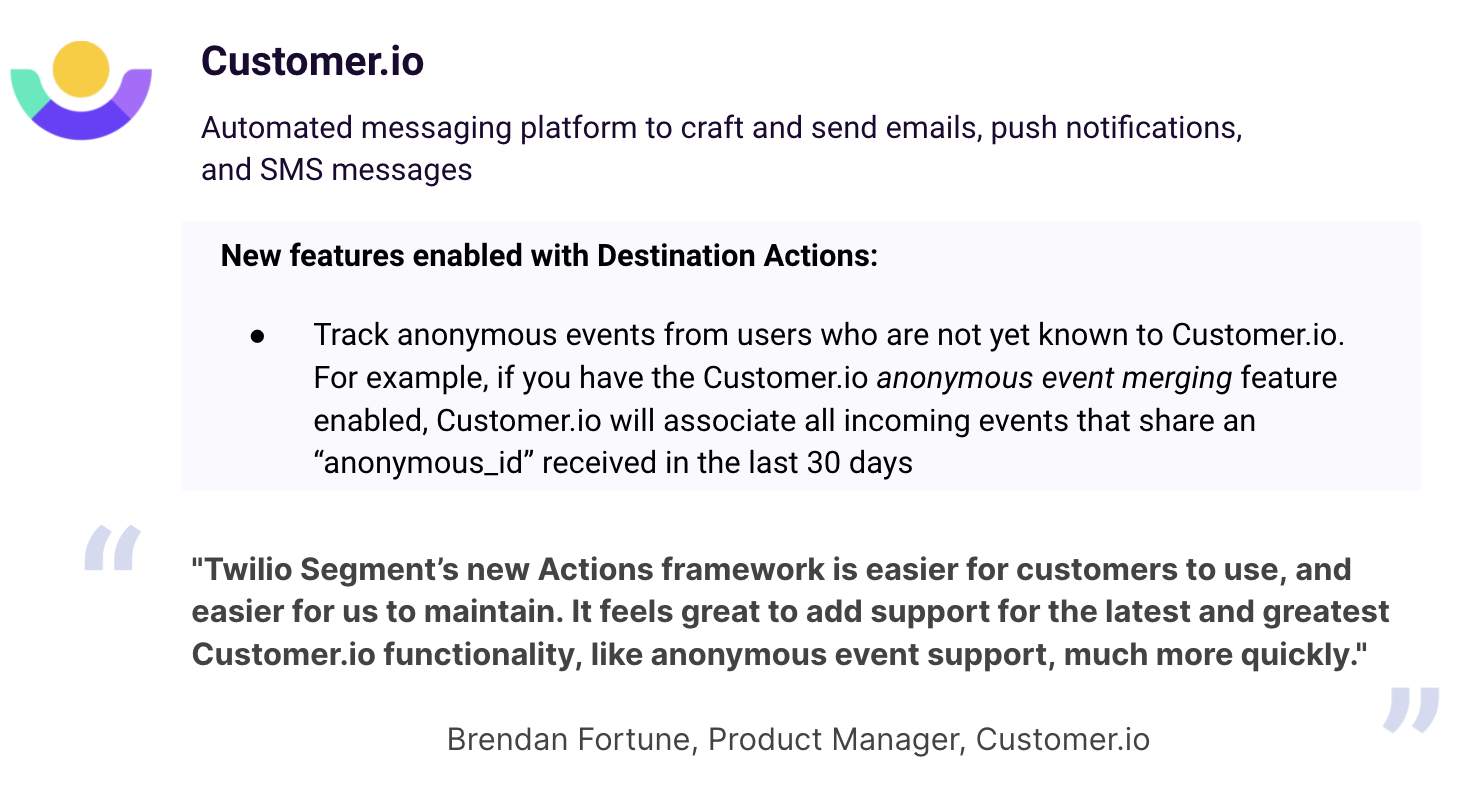Click the closing quotation mark graphic

1411,709
